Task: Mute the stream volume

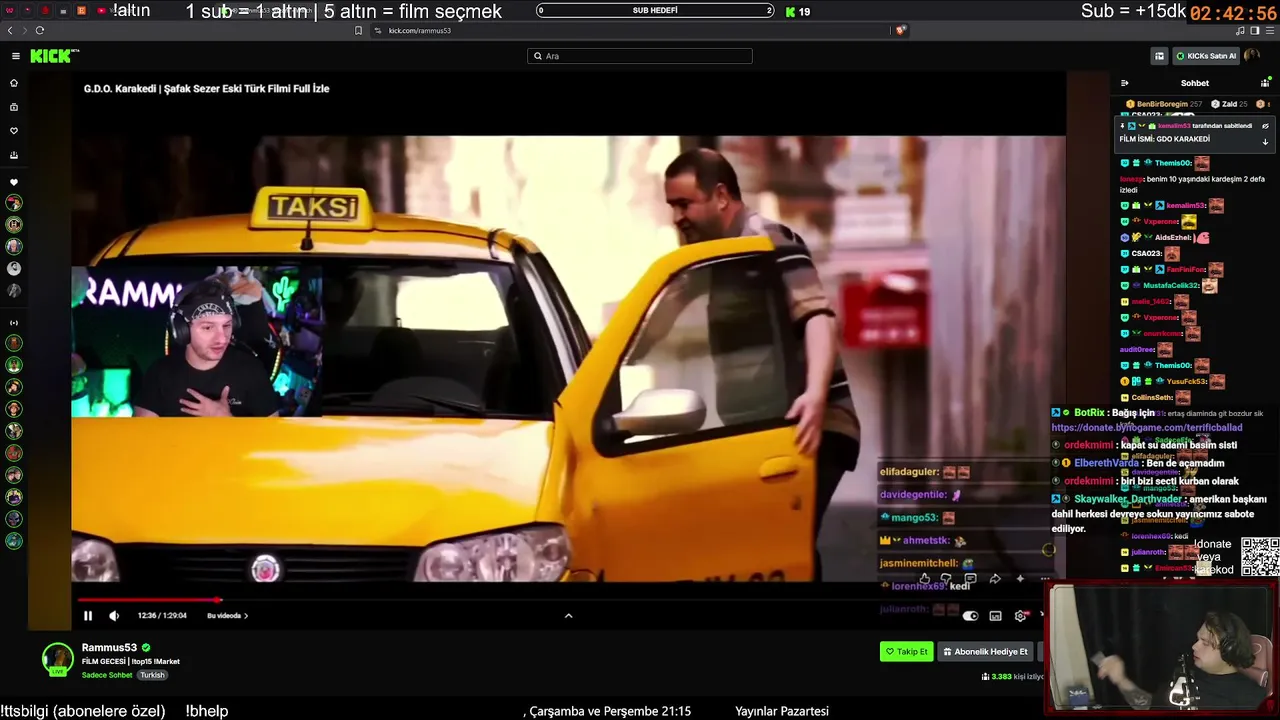Action: (114, 616)
